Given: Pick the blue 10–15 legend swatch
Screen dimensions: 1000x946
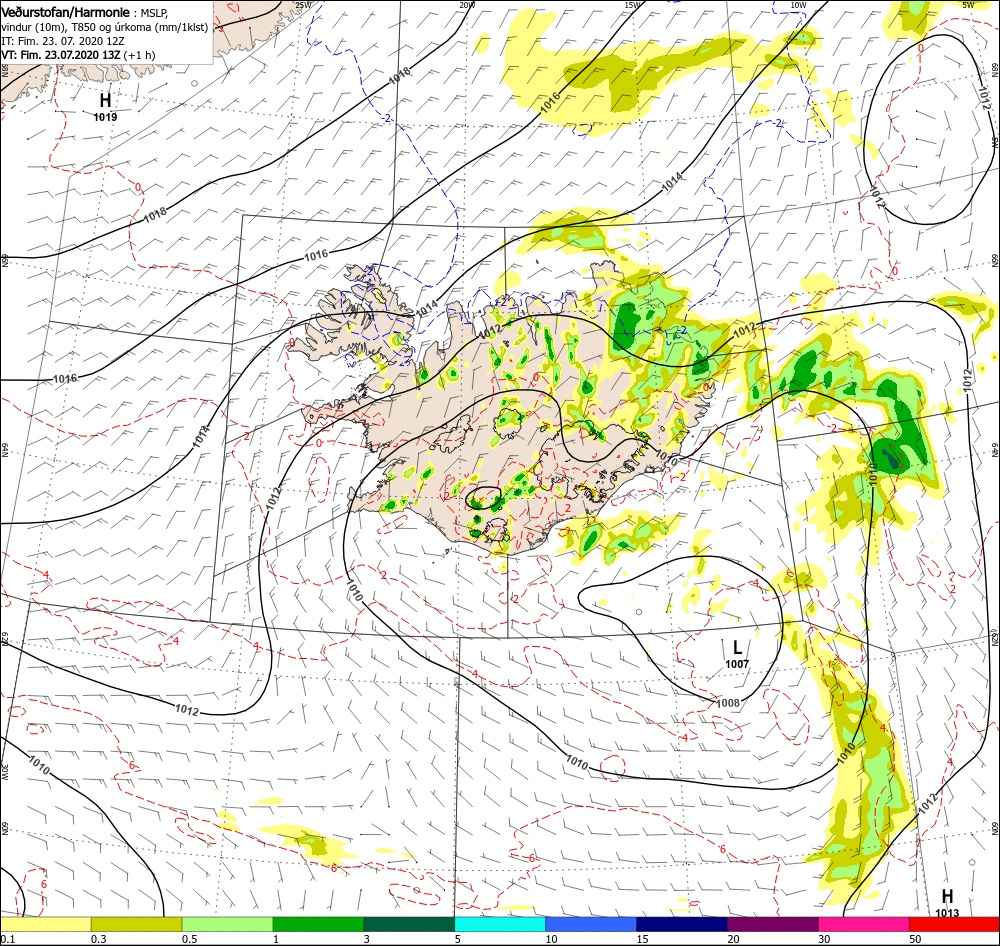Looking at the screenshot, I should point(591,925).
